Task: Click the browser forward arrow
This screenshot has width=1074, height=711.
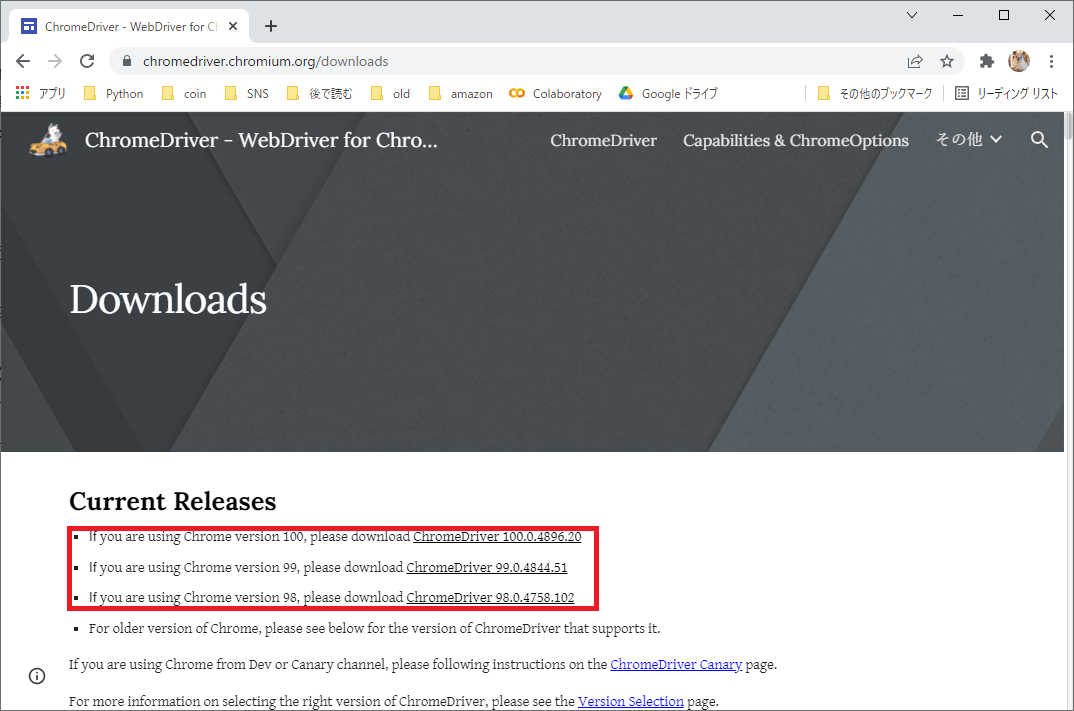Action: coord(55,61)
